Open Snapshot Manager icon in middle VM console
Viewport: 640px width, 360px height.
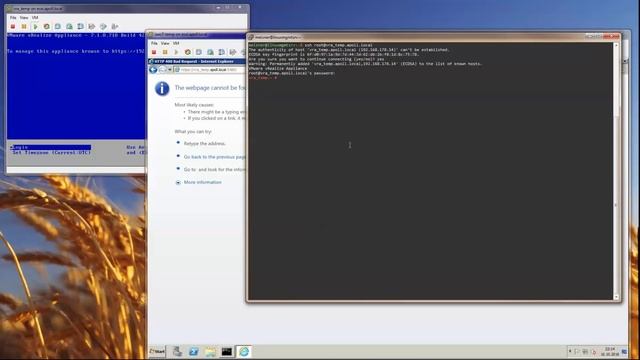click(222, 52)
